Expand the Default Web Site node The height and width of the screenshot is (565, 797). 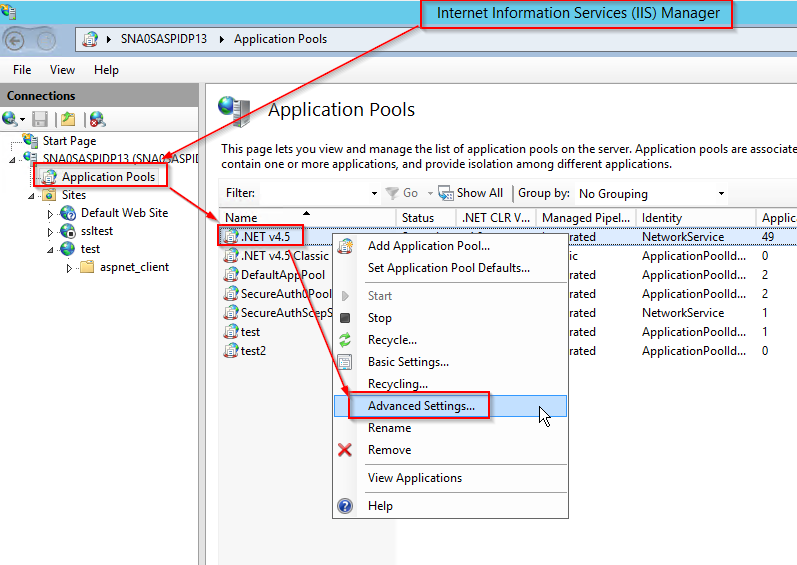pos(50,214)
